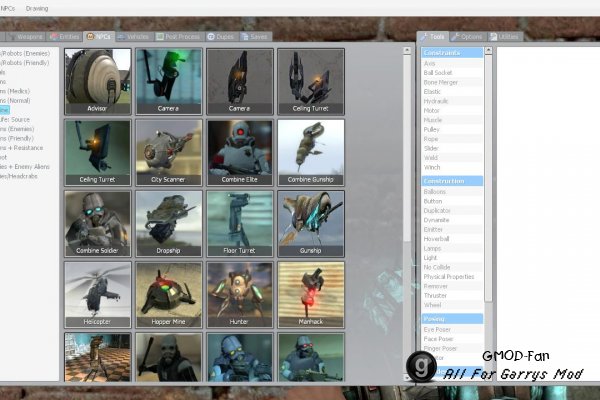Viewport: 600px width, 400px height.
Task: Spawn the Hunter NPC
Action: (240, 295)
